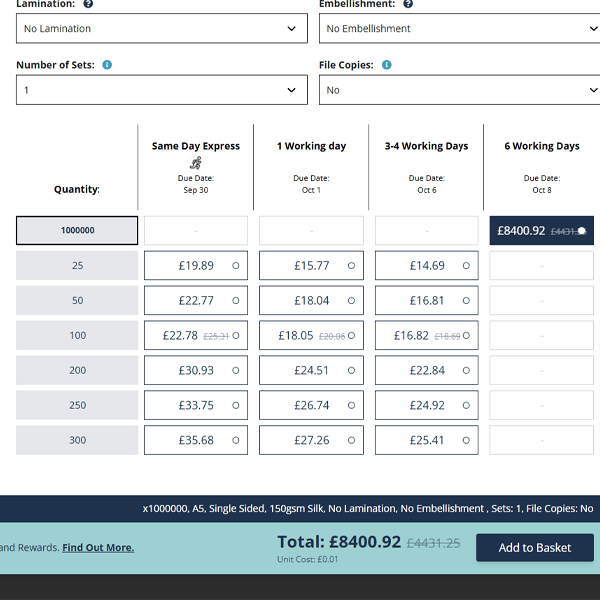Open the No Embellishment dropdown

(x=459, y=28)
